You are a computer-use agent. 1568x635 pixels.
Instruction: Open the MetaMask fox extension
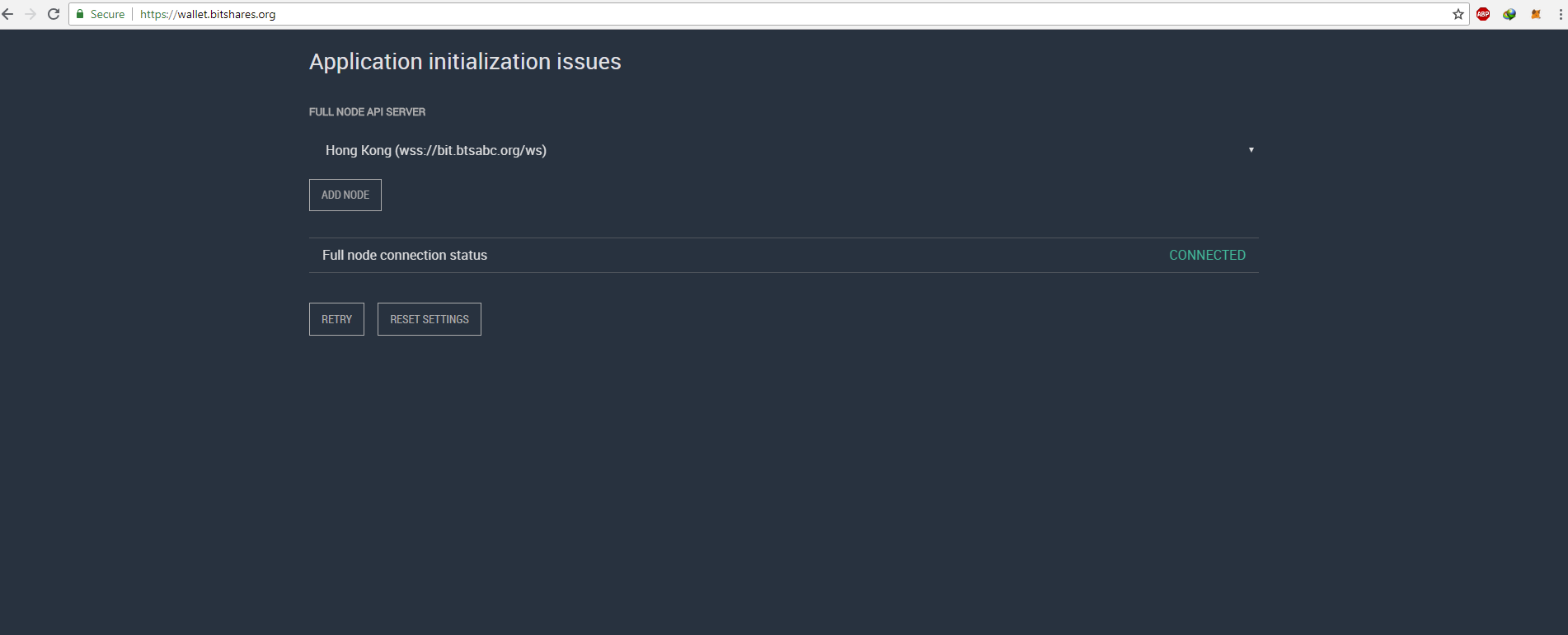[x=1536, y=14]
